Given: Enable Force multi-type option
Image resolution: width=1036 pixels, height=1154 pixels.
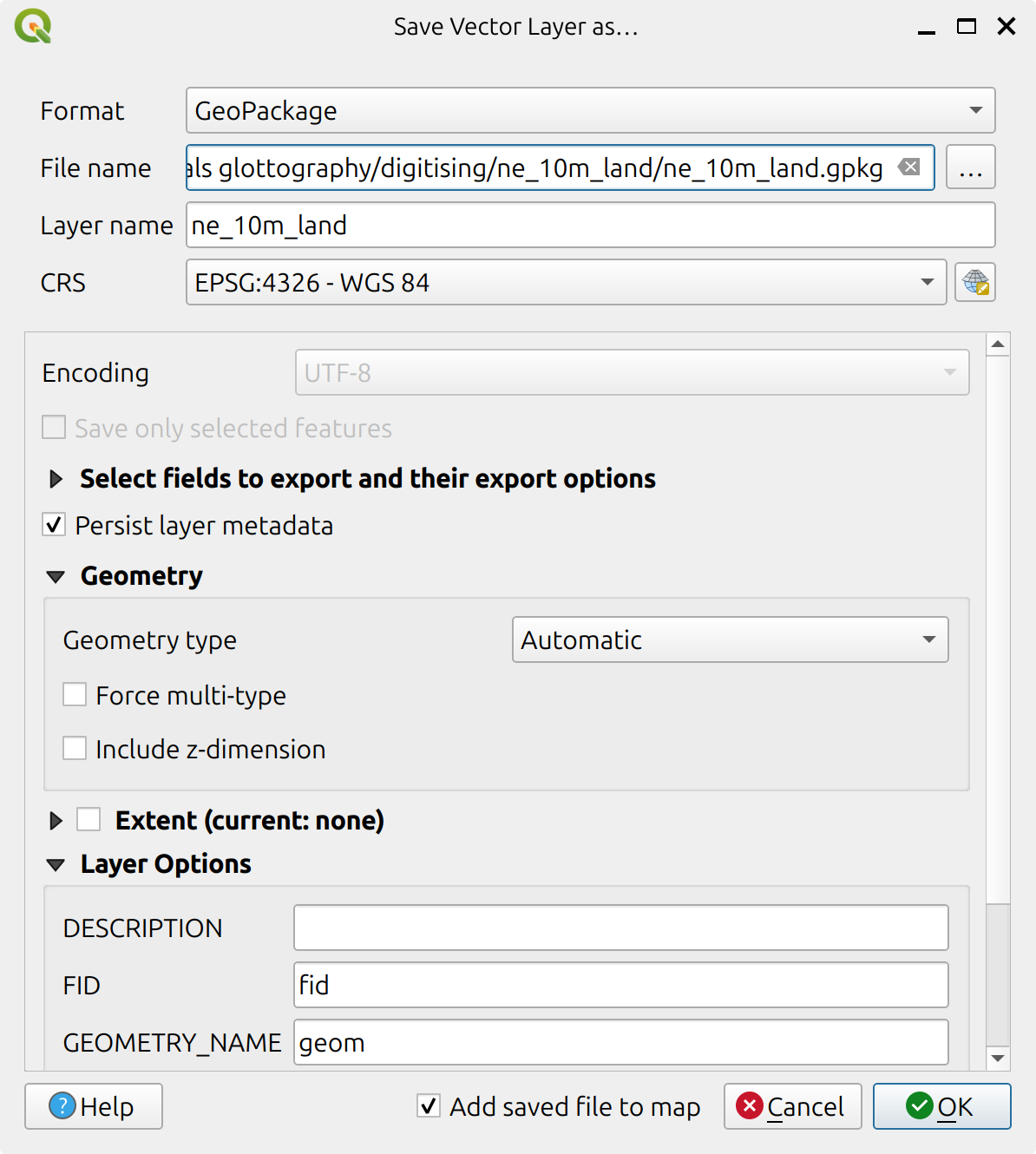Looking at the screenshot, I should (75, 695).
